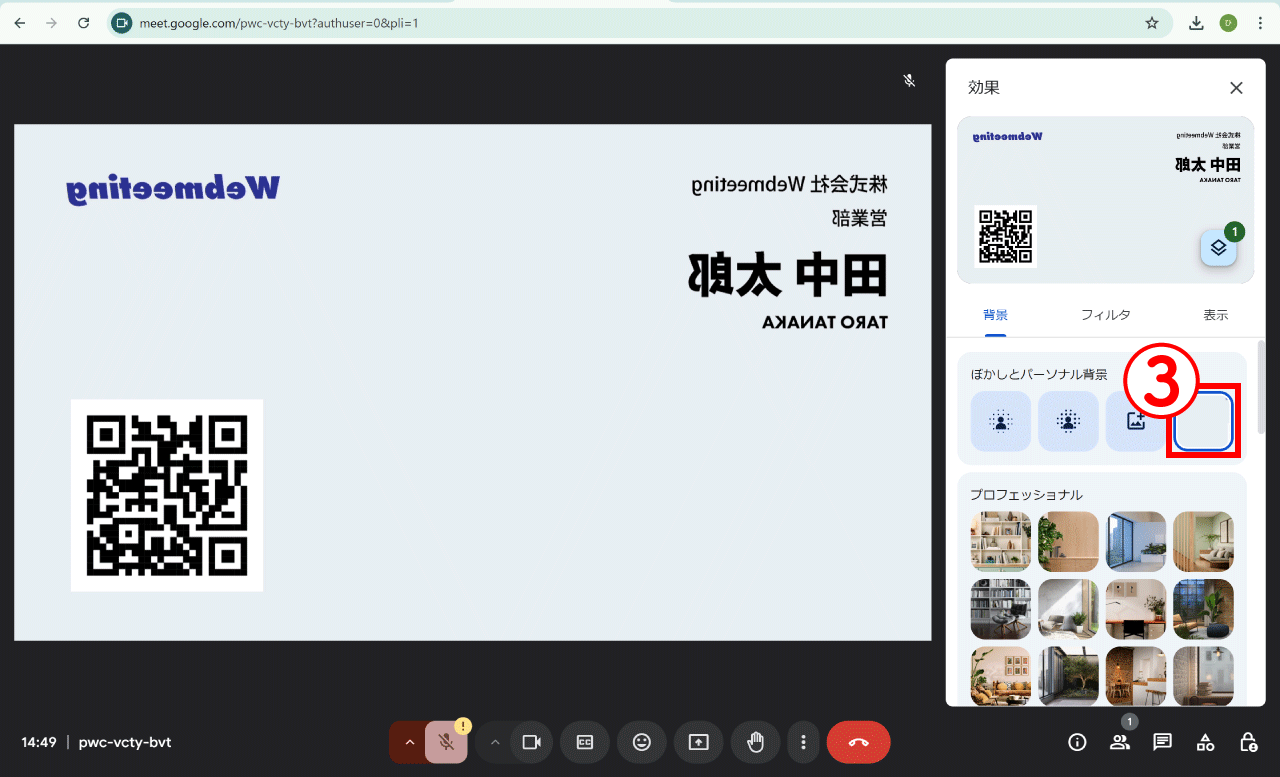Click the meeting code pwc-vcty-bvt
The width and height of the screenshot is (1280, 777).
point(125,742)
